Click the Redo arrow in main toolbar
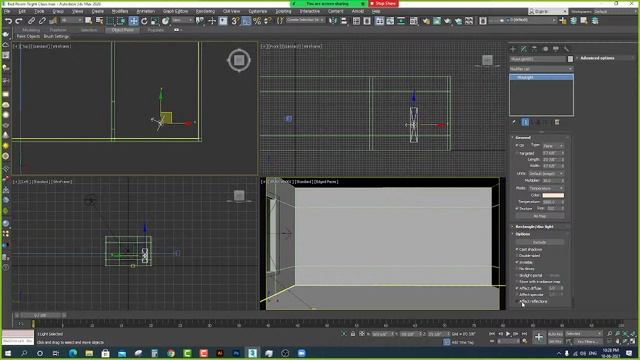This screenshot has height=360, width=640. pos(19,21)
